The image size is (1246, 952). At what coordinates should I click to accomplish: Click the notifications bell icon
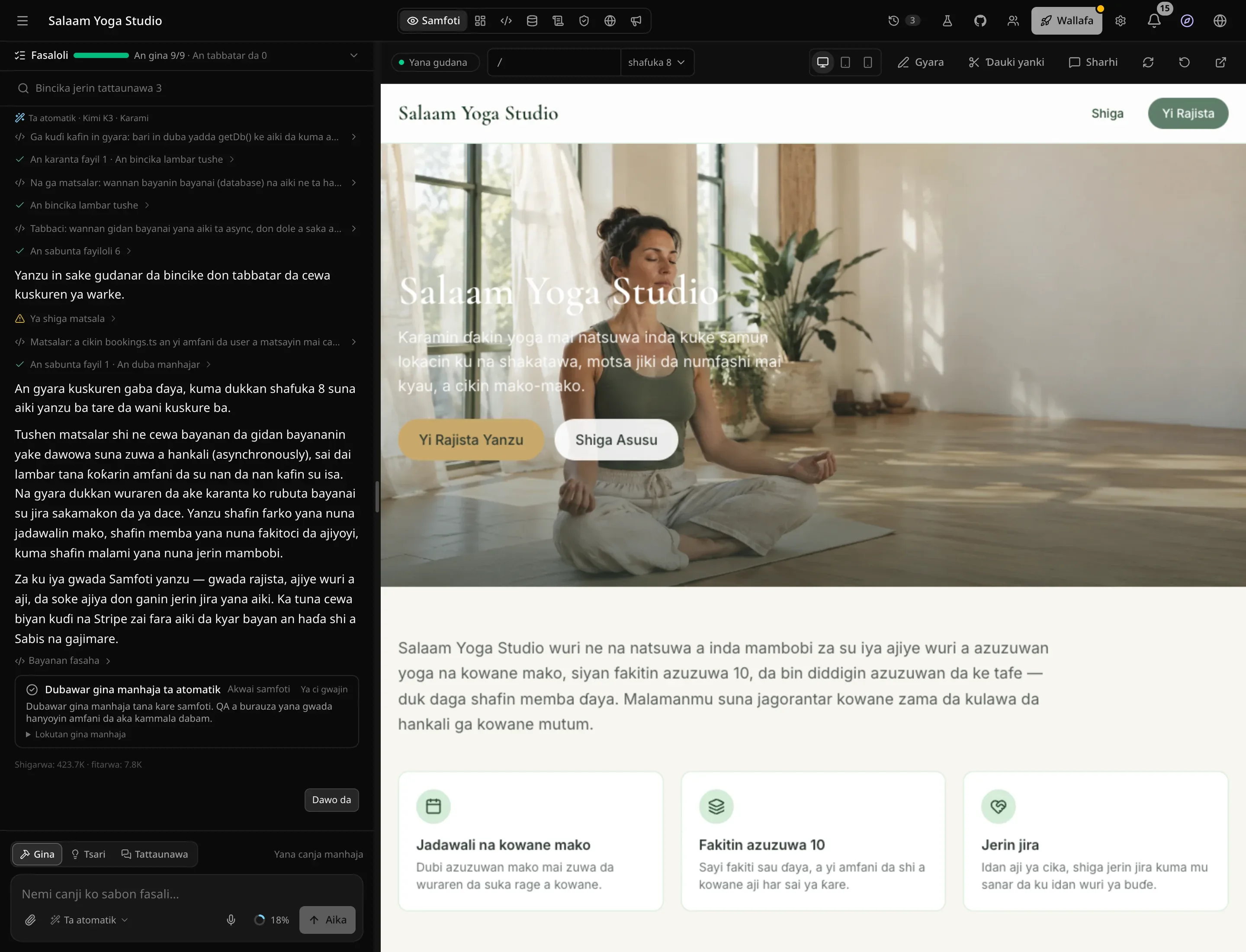point(1154,21)
